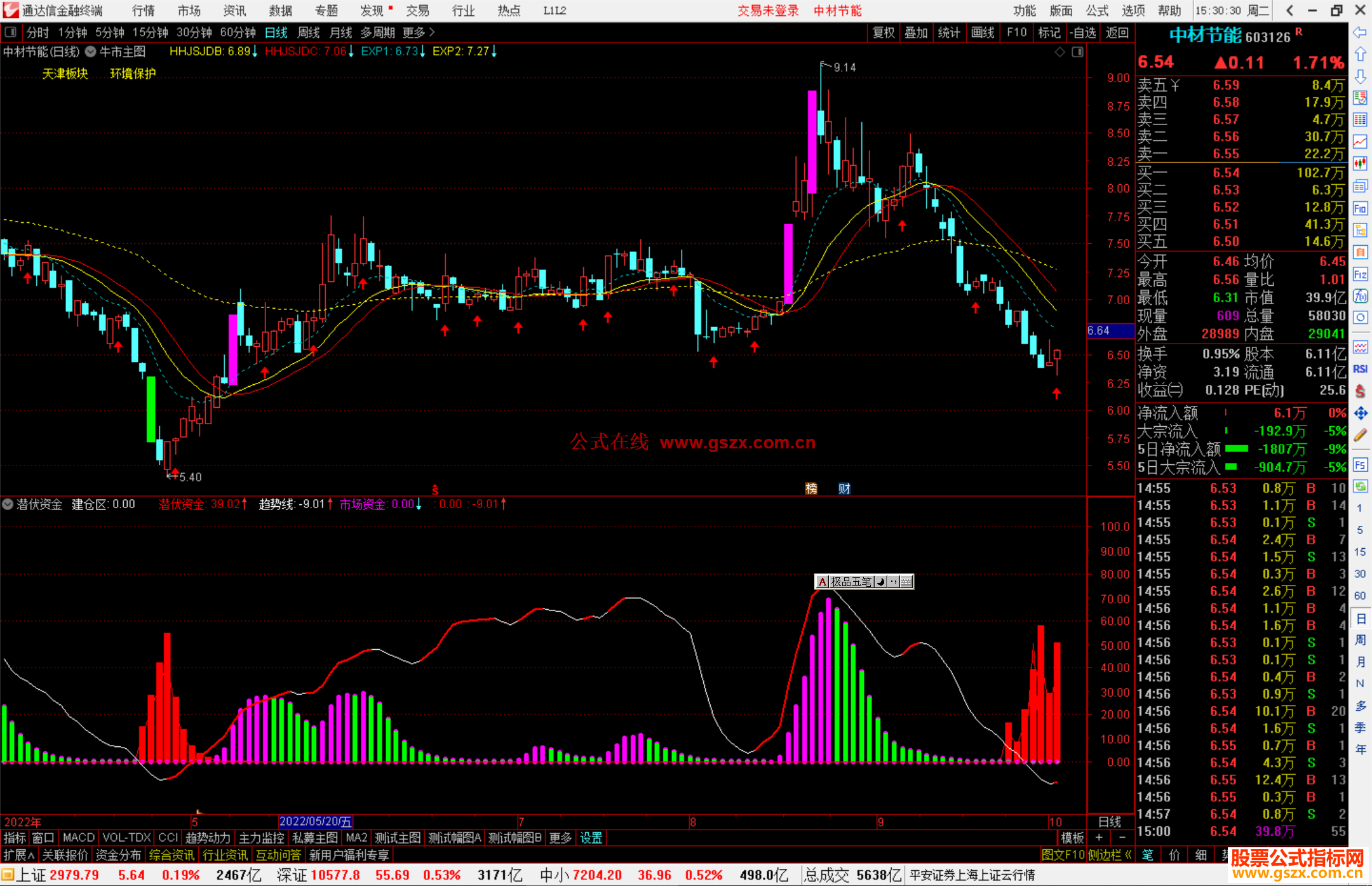Click the red S dollar sidebar icon
The height and width of the screenshot is (886, 1372).
tap(1360, 391)
